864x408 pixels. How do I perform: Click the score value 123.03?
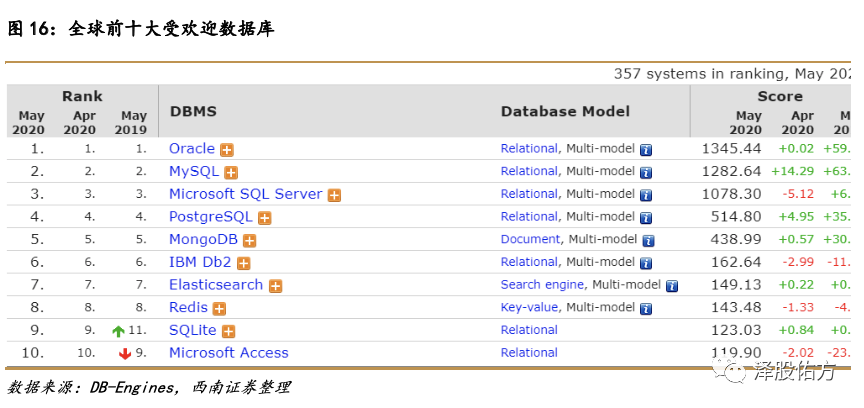(x=736, y=330)
